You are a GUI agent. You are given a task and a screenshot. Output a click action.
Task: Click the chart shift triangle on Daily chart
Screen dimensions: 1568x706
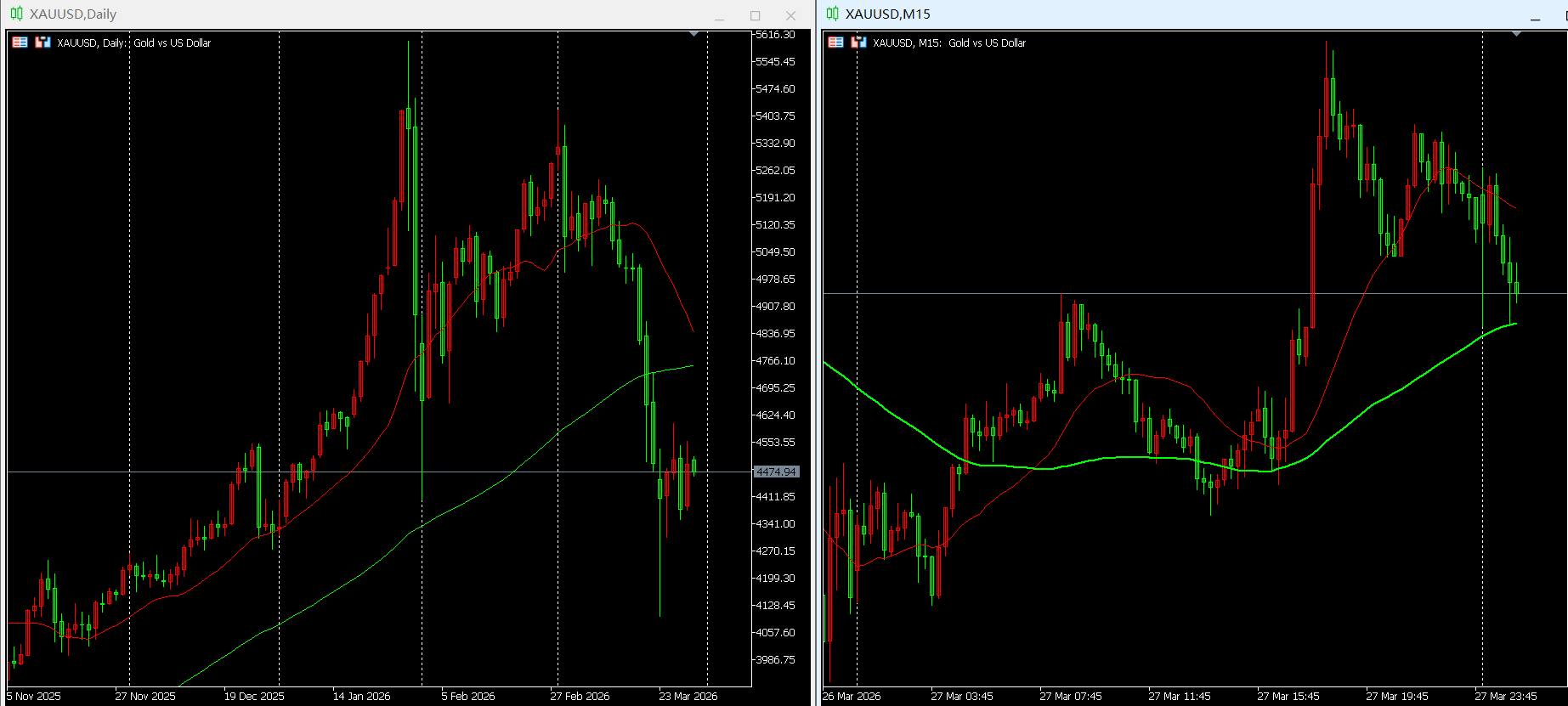694,34
